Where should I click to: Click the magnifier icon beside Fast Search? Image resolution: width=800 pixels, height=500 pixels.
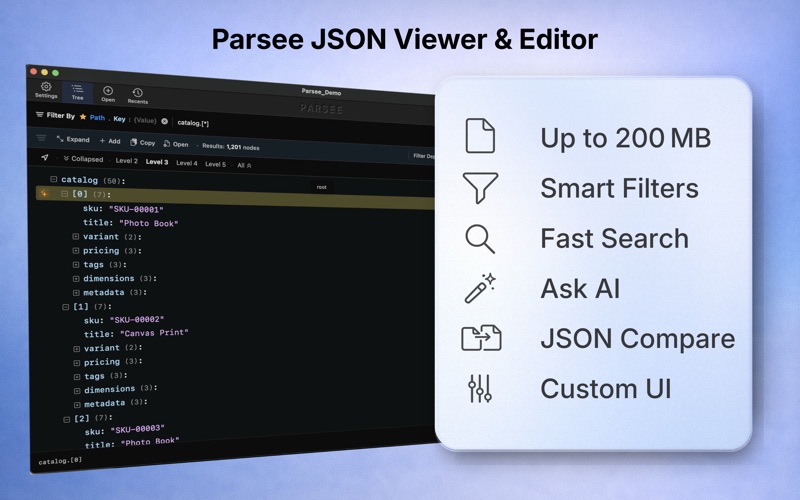tap(480, 239)
